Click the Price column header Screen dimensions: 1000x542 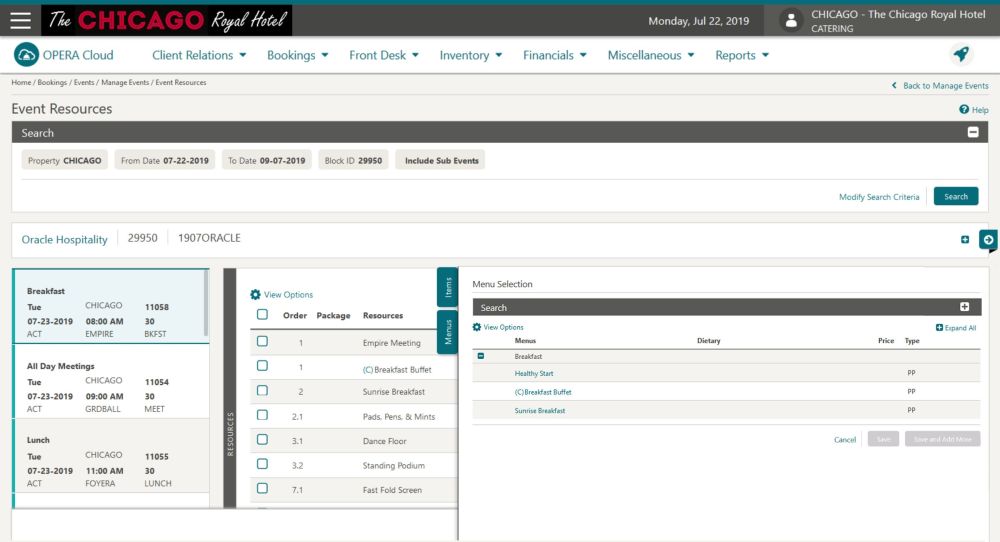(x=886, y=341)
